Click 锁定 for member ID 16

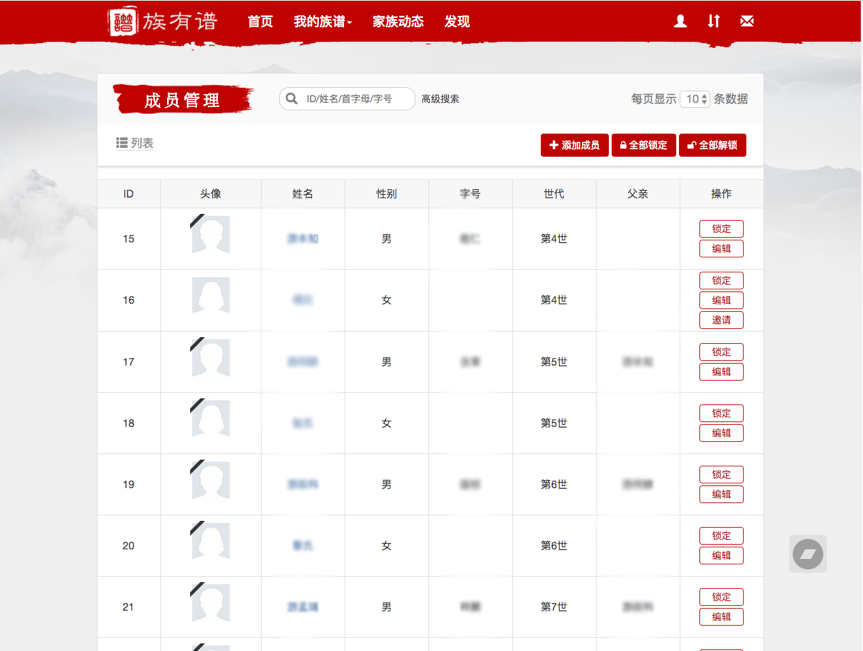click(x=722, y=280)
